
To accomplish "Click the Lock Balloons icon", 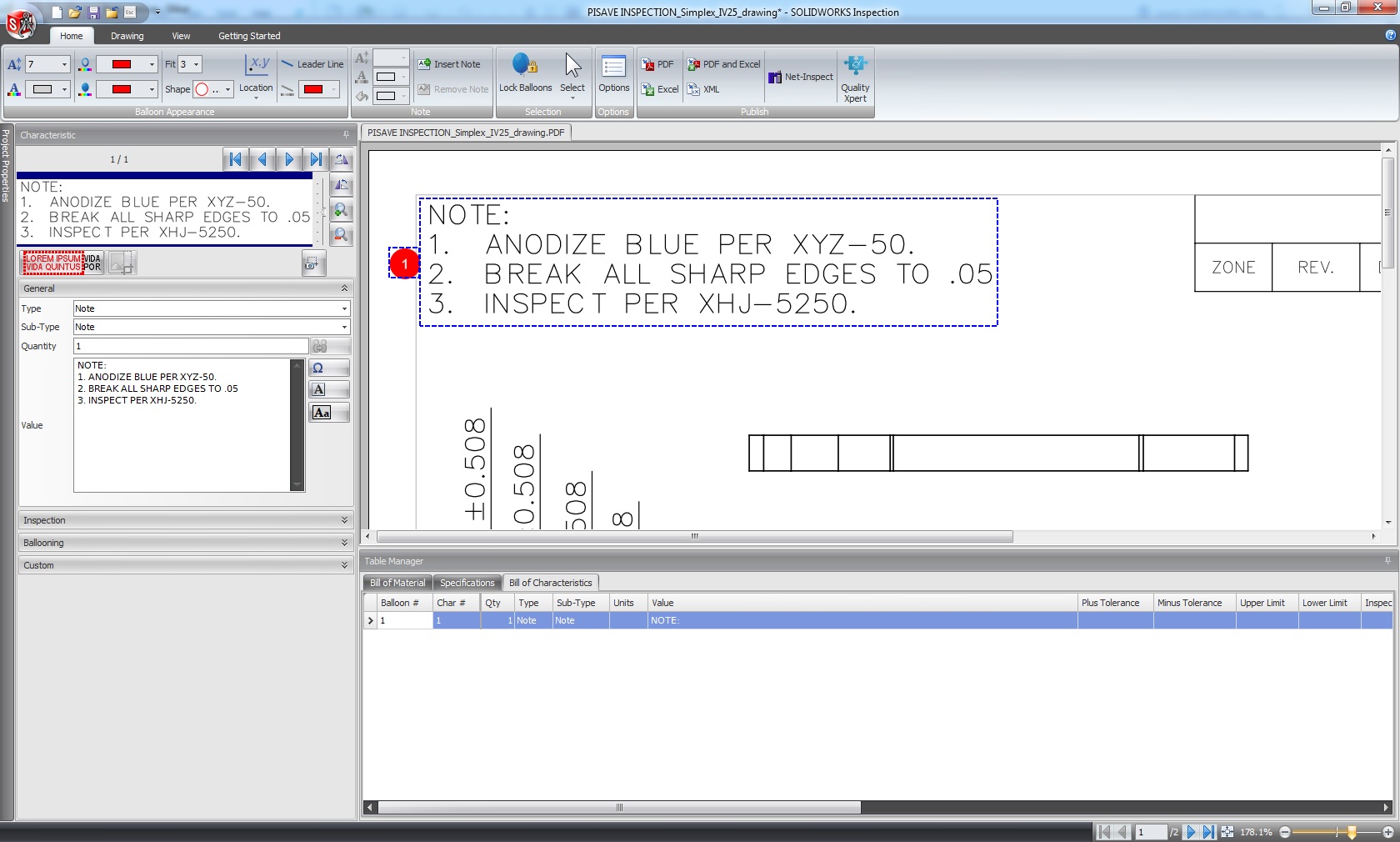I will (x=525, y=73).
